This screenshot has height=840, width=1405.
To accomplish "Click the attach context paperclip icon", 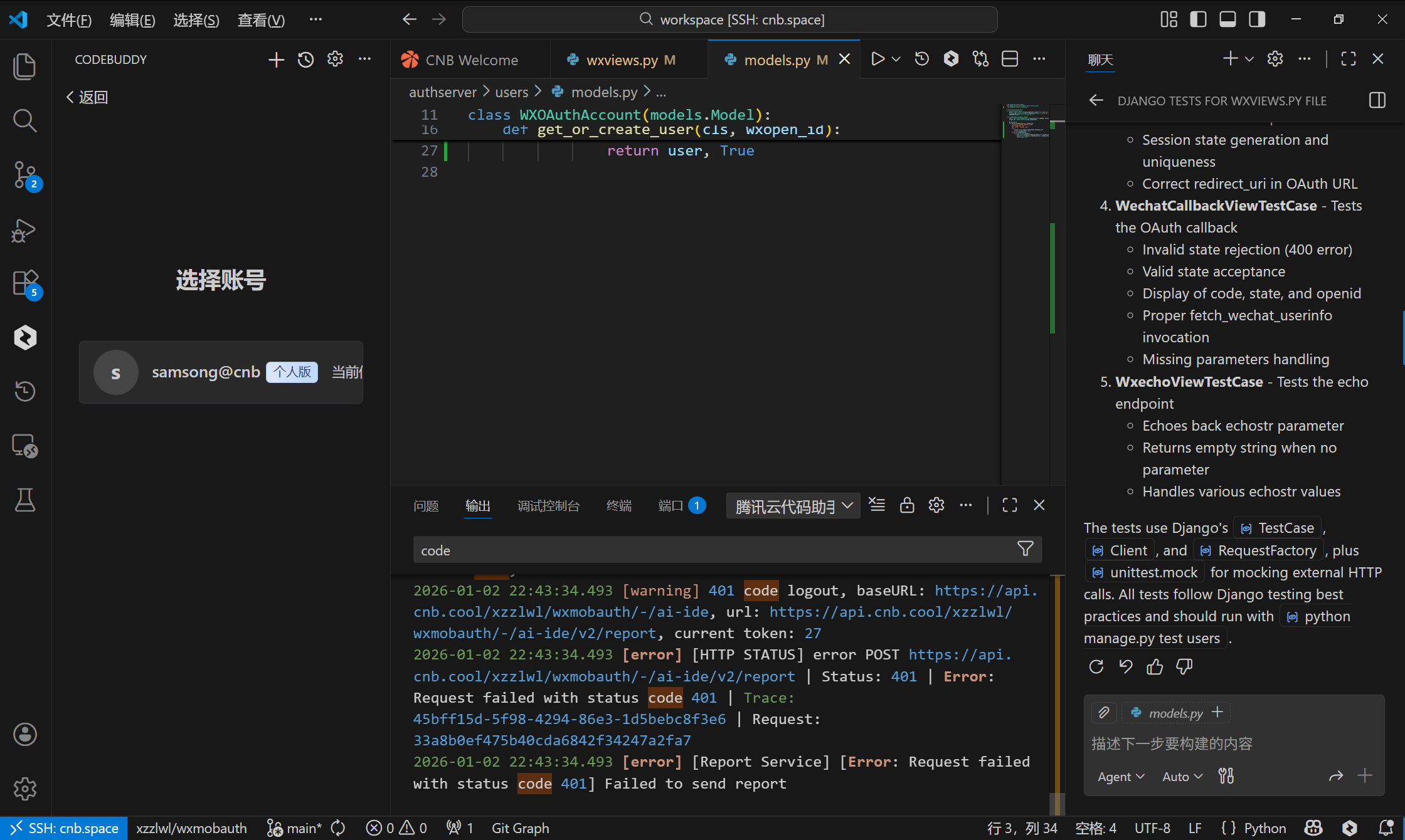I will [1104, 713].
